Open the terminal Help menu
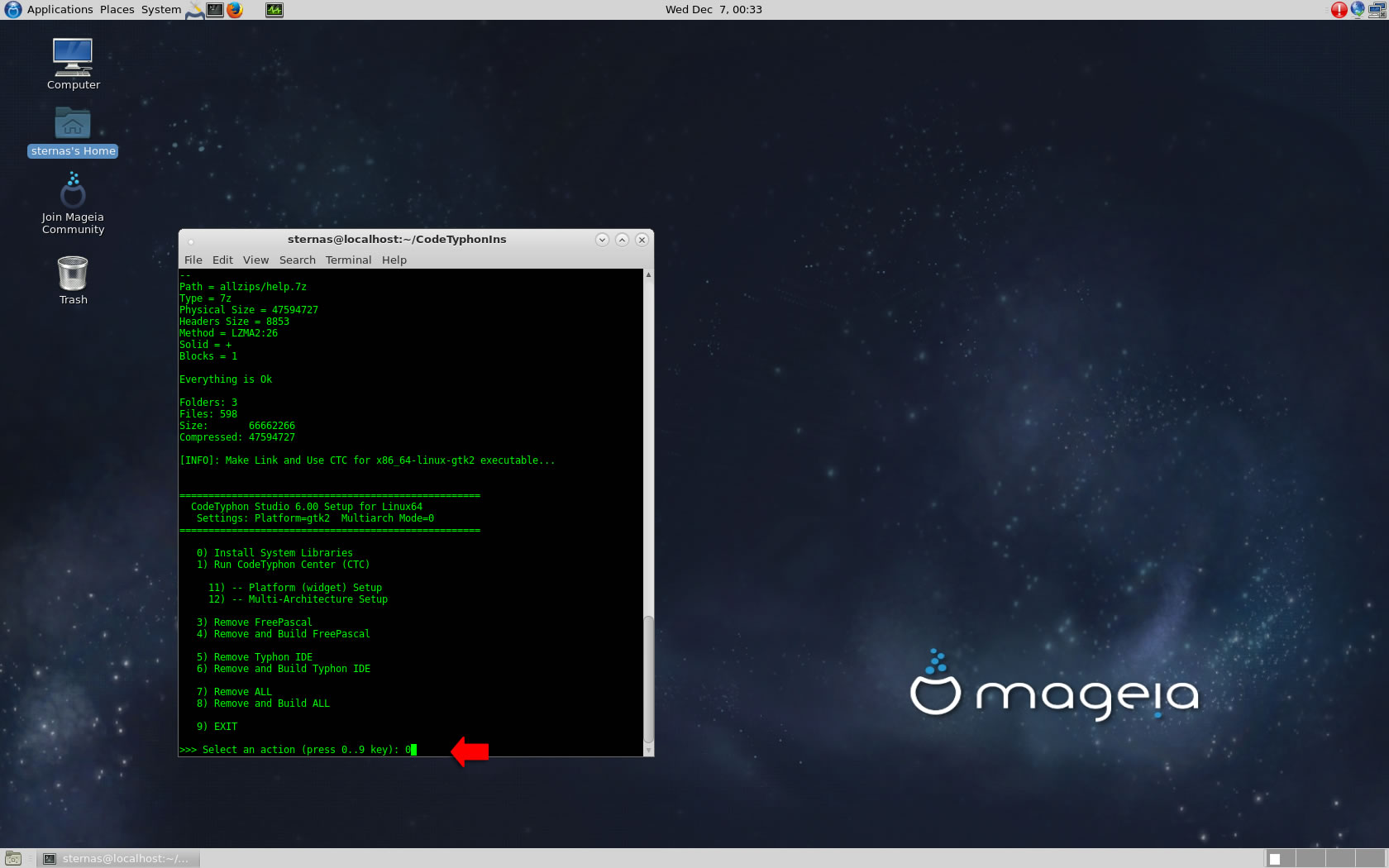 (394, 260)
